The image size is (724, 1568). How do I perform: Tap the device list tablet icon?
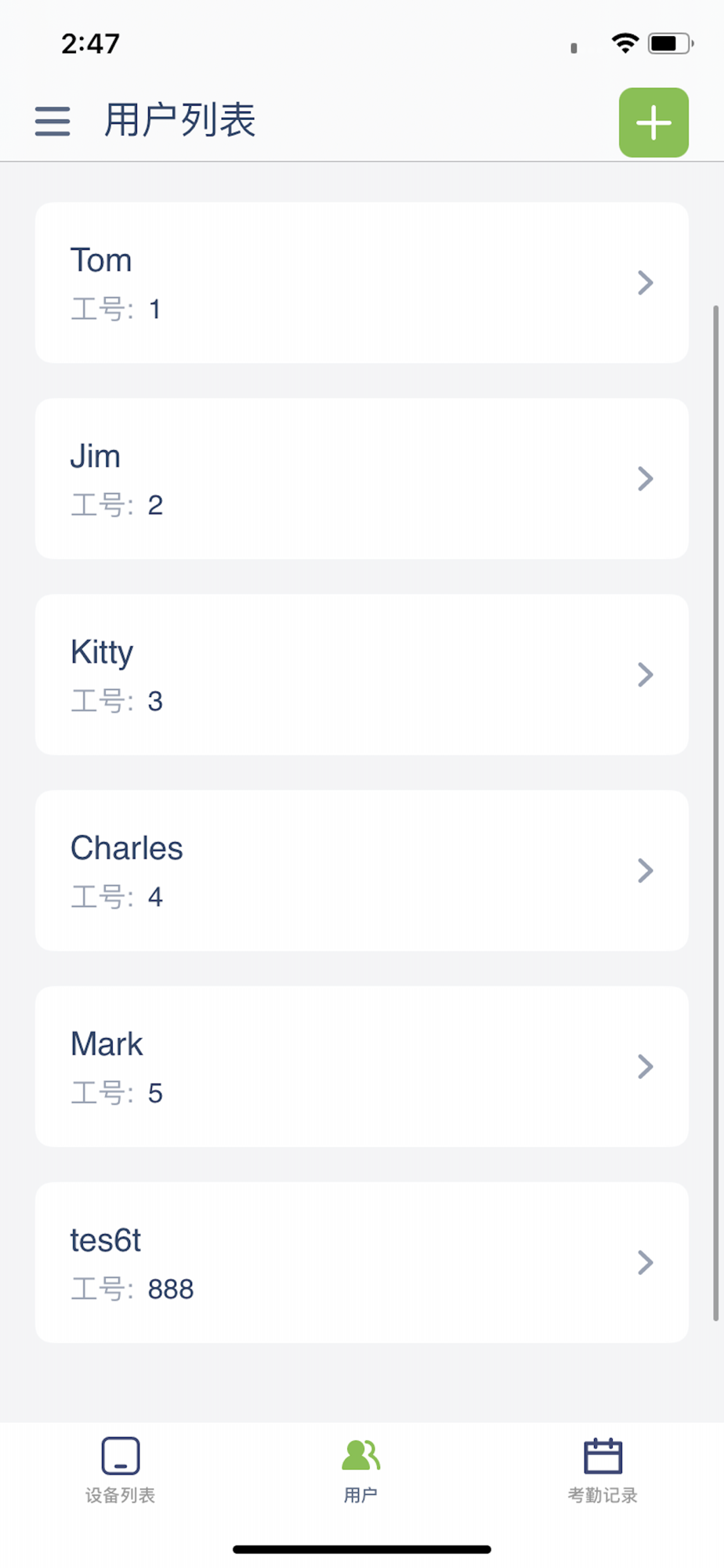coord(121,1456)
